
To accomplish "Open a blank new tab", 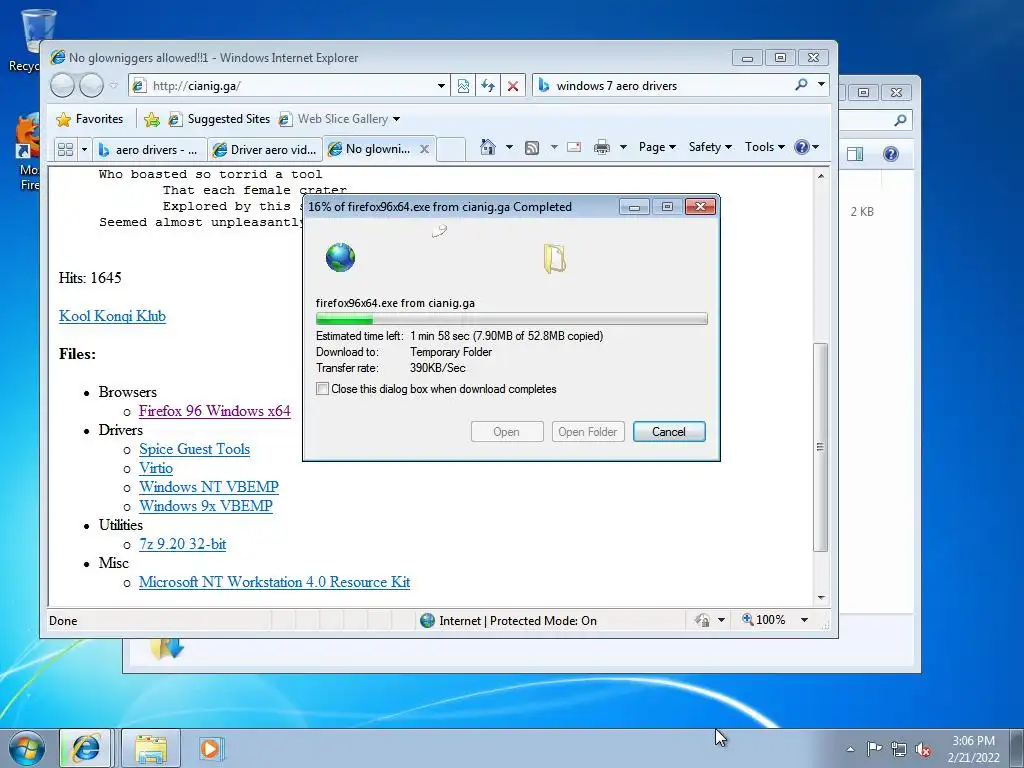I will (451, 149).
